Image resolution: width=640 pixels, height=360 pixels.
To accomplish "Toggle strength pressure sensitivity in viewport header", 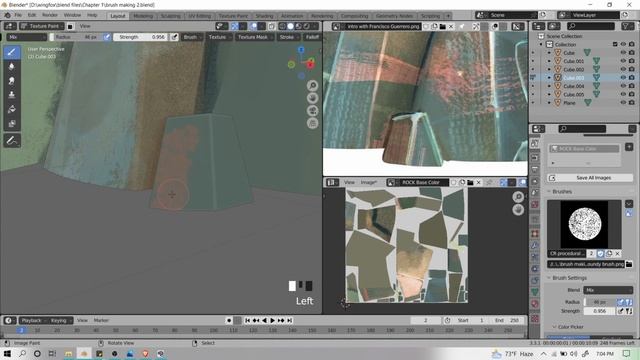I will point(174,37).
